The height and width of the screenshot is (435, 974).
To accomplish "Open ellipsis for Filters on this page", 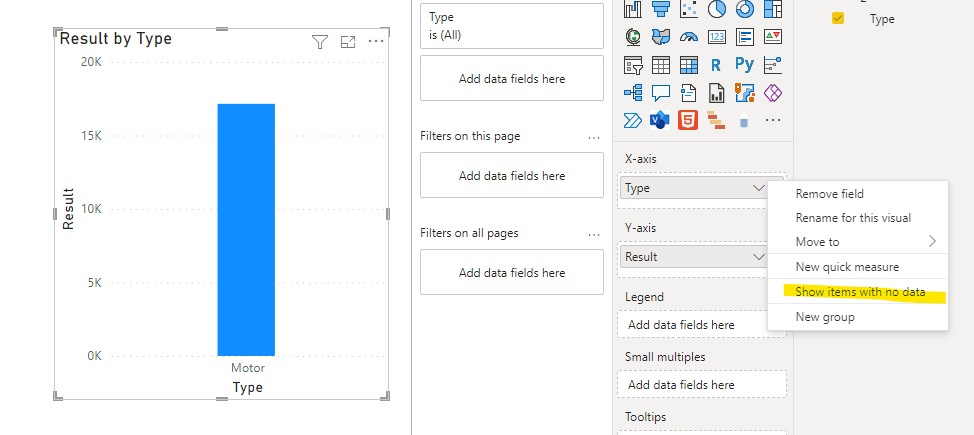I will click(x=594, y=137).
